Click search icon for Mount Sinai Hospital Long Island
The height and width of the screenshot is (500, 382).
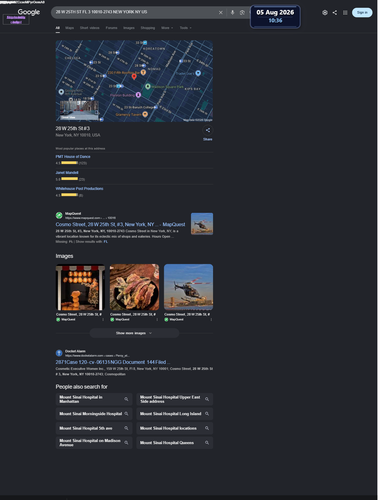[207, 414]
